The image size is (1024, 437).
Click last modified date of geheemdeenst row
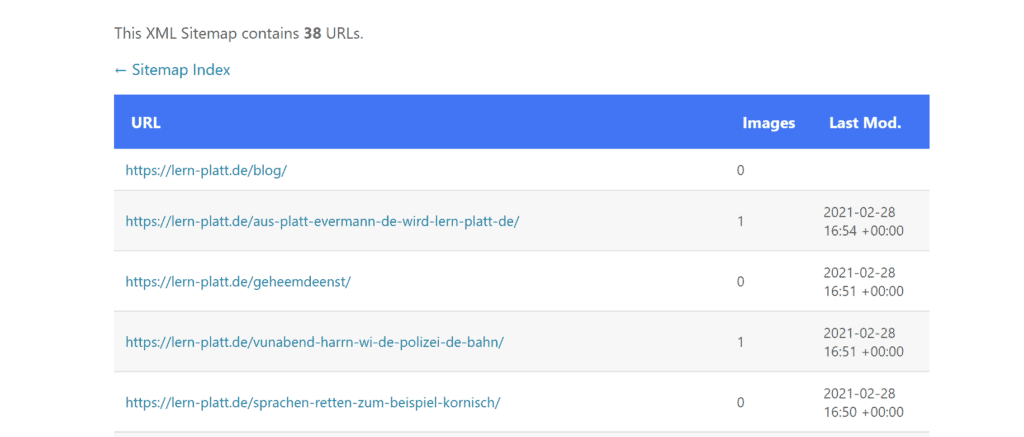click(863, 282)
